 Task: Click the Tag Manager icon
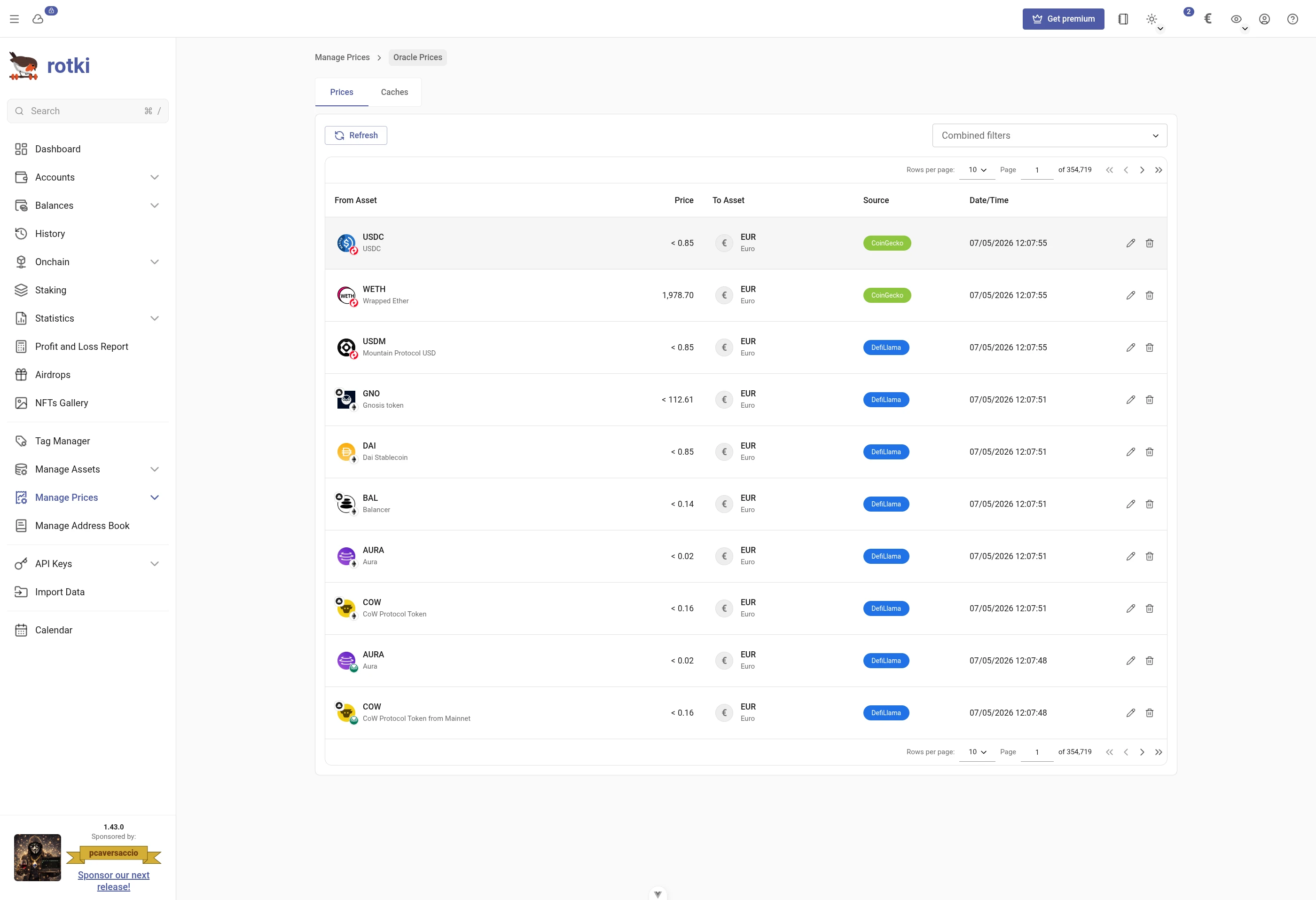[x=21, y=441]
